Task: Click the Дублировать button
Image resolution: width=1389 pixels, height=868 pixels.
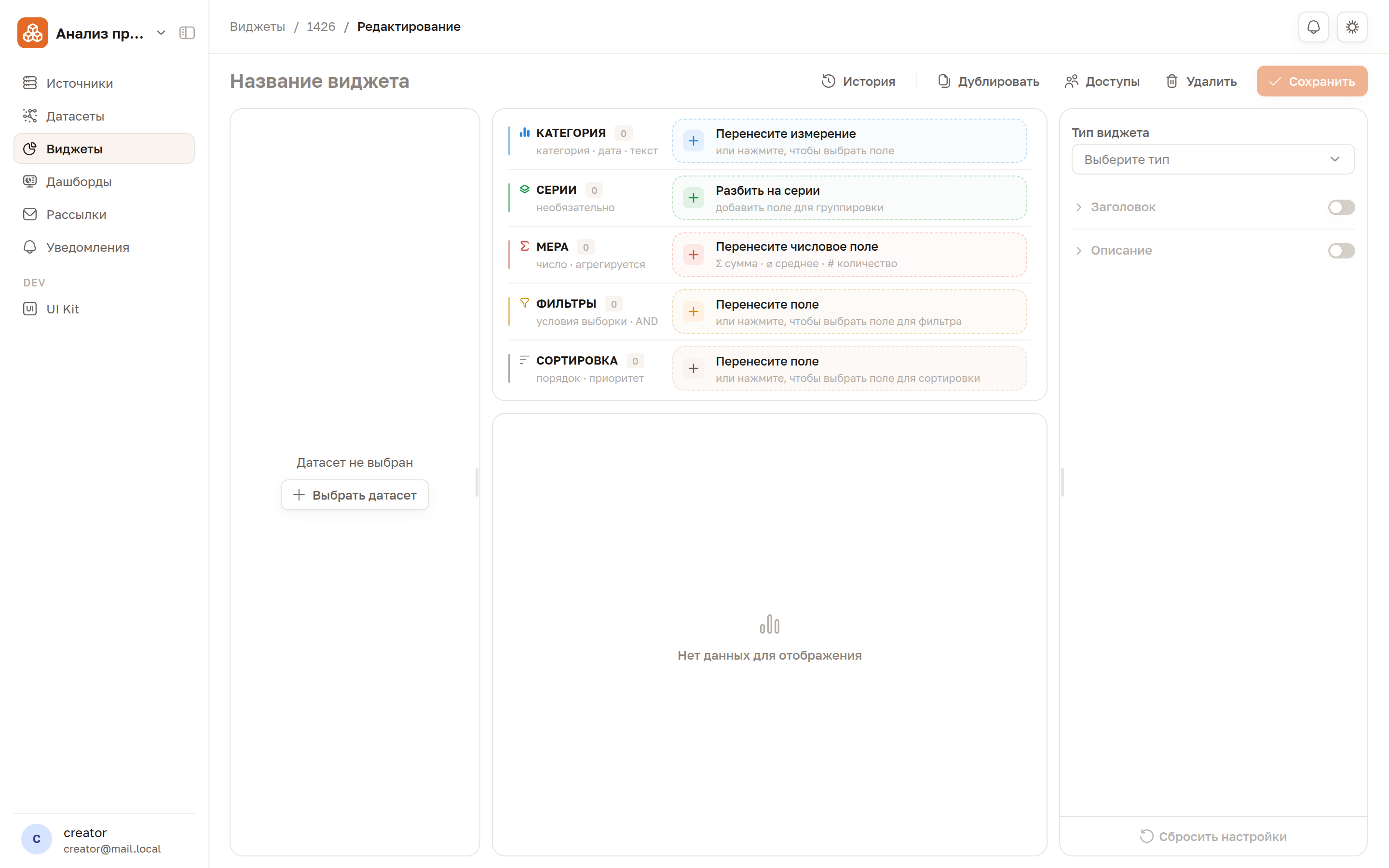Action: click(988, 81)
